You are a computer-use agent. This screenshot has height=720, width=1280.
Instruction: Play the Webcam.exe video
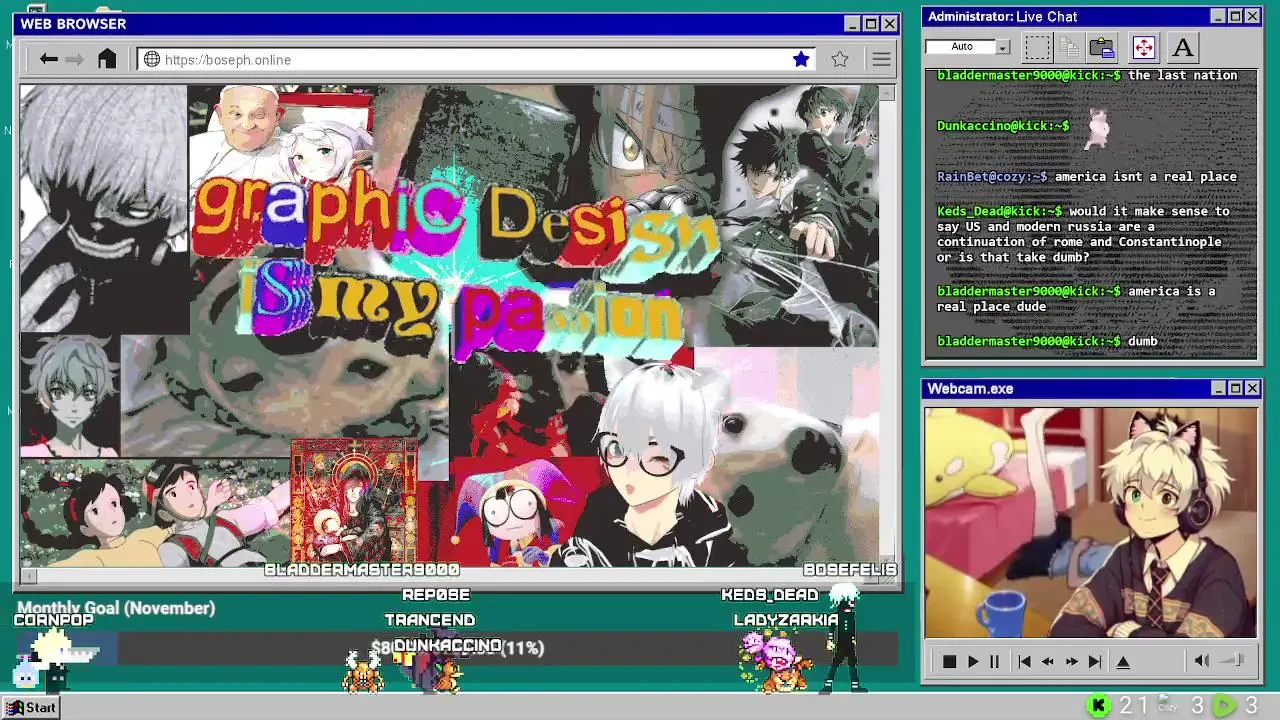(x=972, y=661)
